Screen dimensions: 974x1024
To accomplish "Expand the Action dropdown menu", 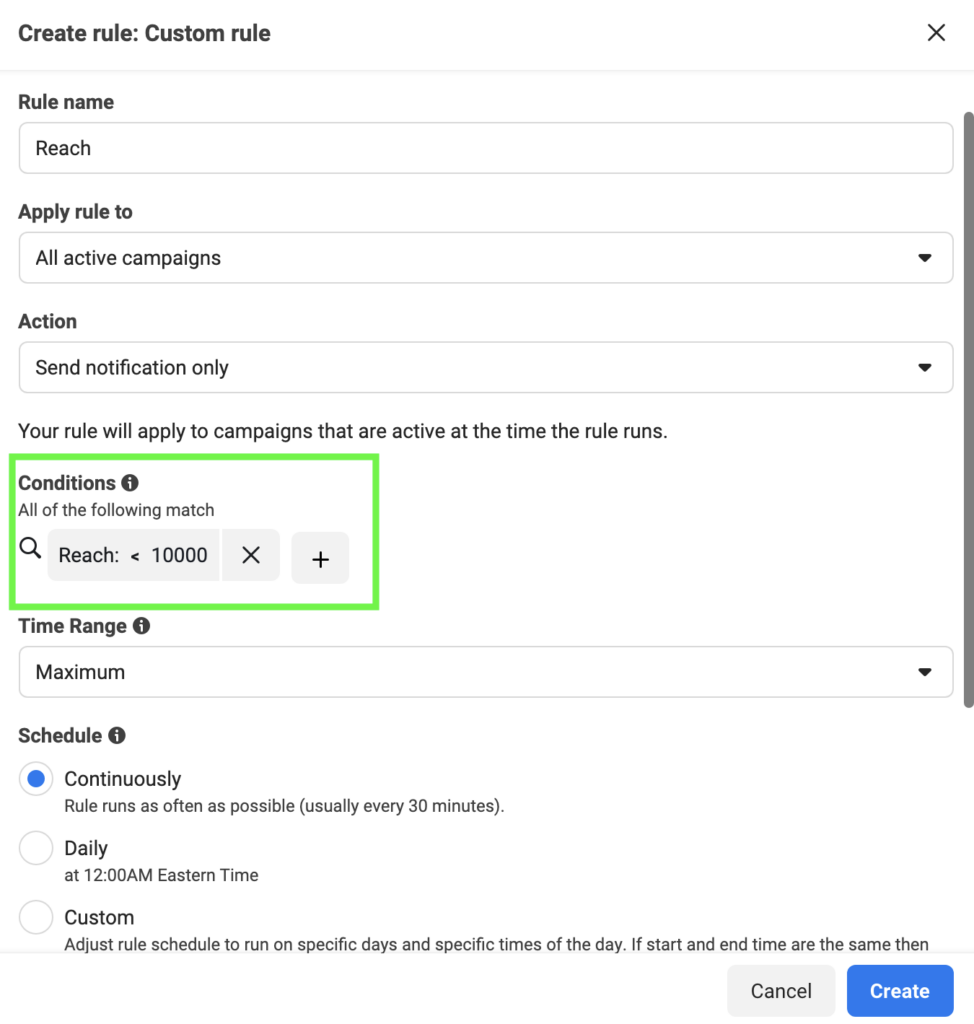I will tap(485, 368).
